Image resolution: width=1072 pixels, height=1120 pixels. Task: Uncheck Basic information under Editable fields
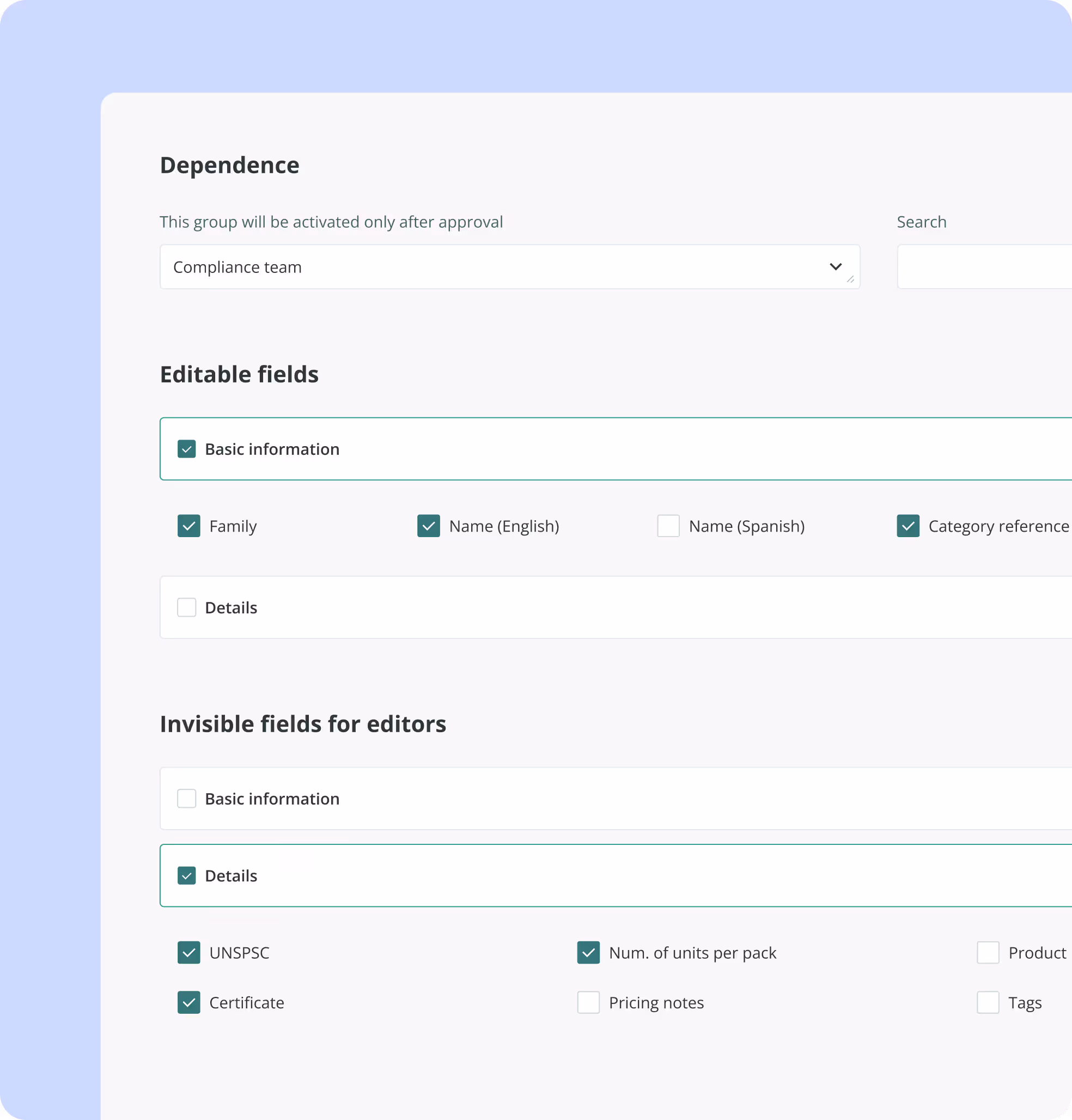[186, 449]
